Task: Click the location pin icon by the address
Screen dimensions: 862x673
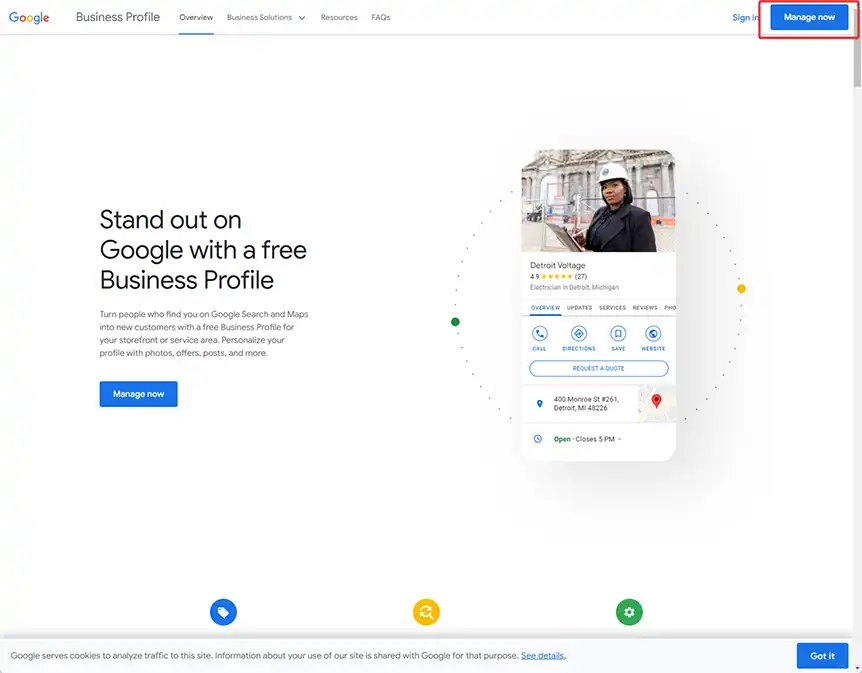Action: tap(539, 404)
